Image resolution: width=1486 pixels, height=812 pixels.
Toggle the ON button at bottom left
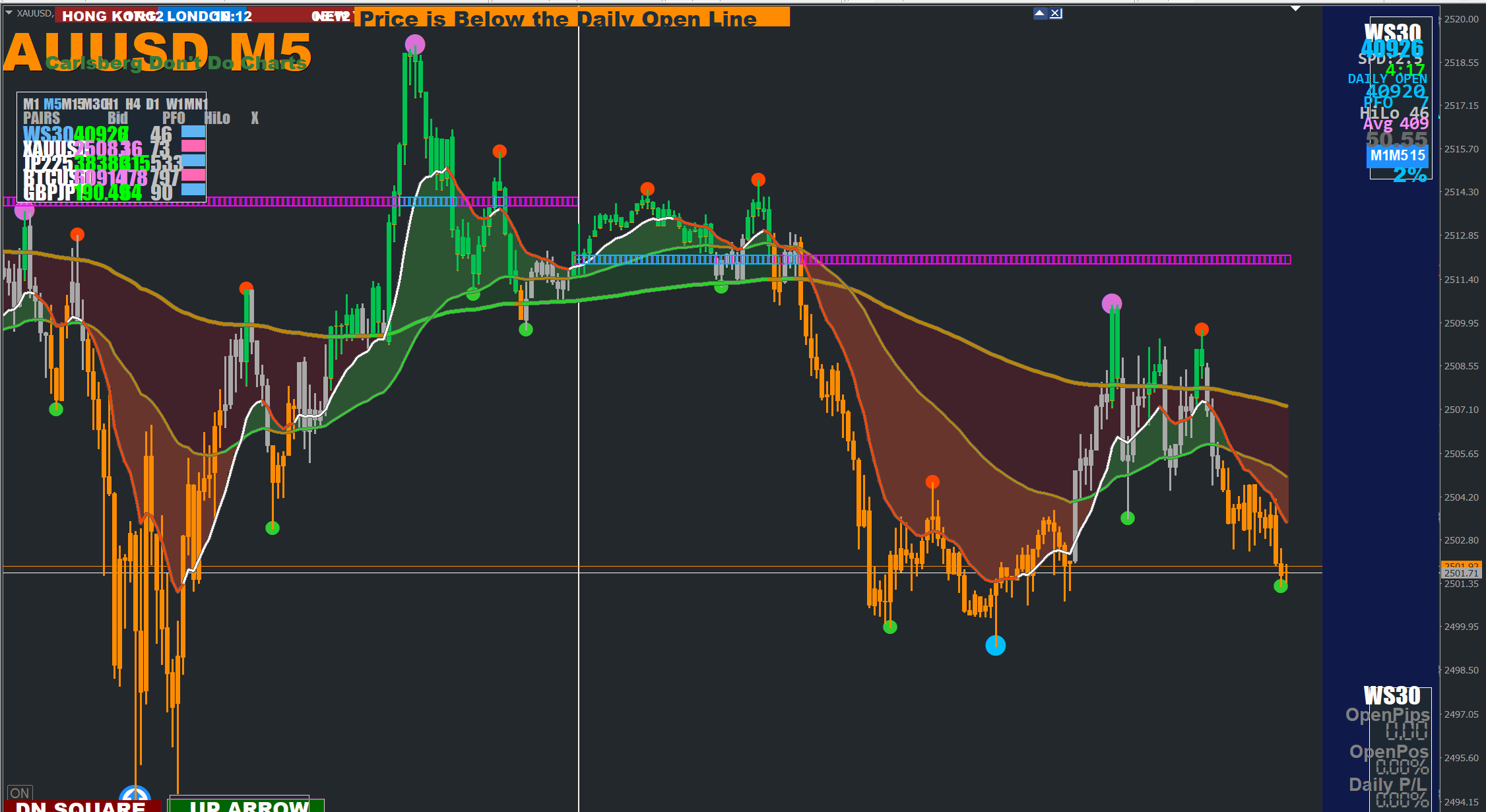[x=20, y=793]
